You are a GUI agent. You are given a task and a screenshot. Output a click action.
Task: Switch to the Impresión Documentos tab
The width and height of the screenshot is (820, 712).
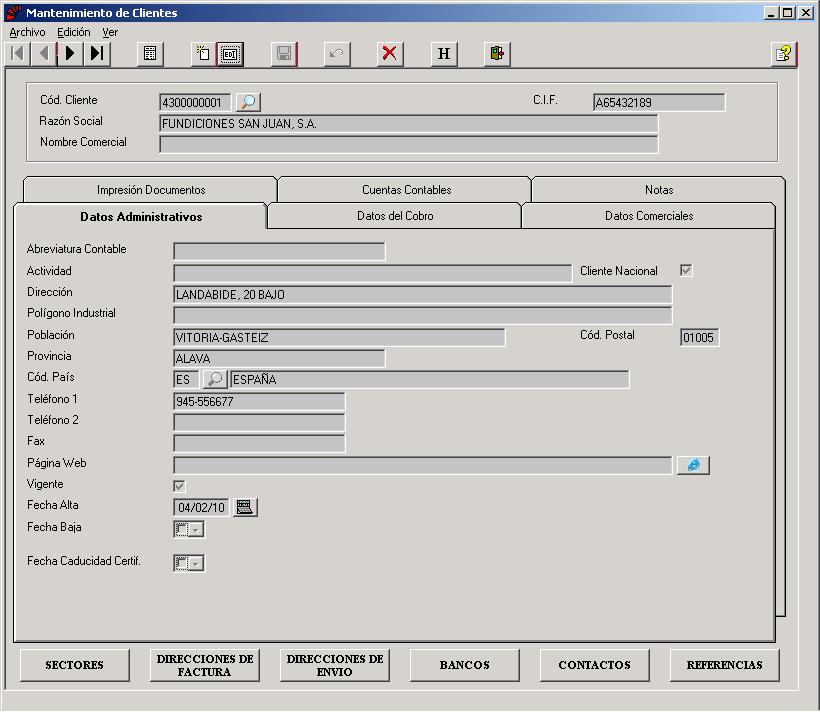151,190
